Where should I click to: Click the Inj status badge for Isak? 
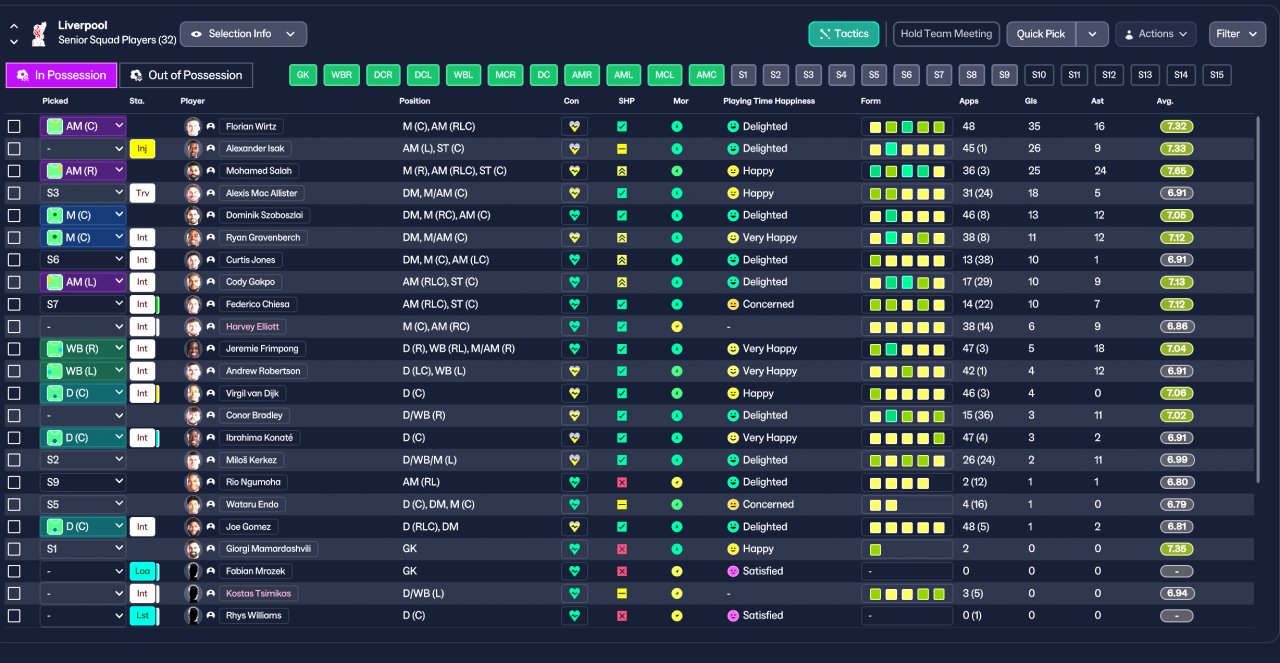tap(142, 149)
